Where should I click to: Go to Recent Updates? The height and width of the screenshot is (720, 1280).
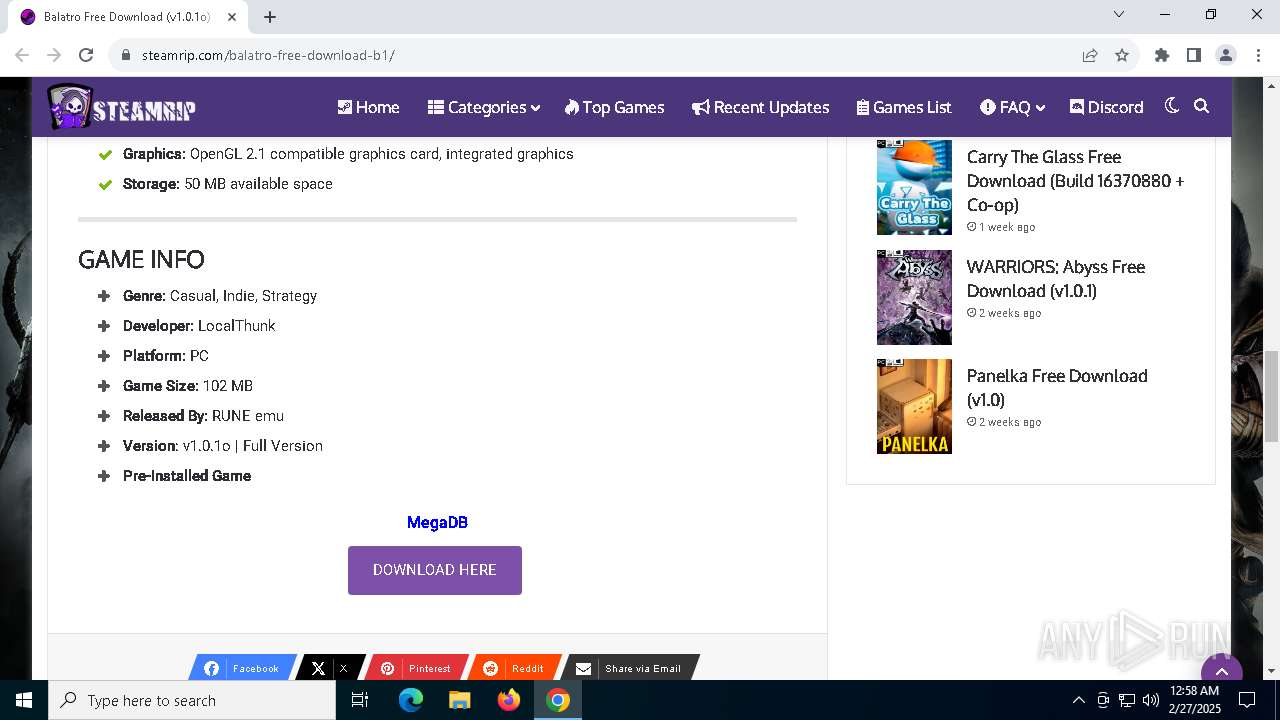pos(760,107)
